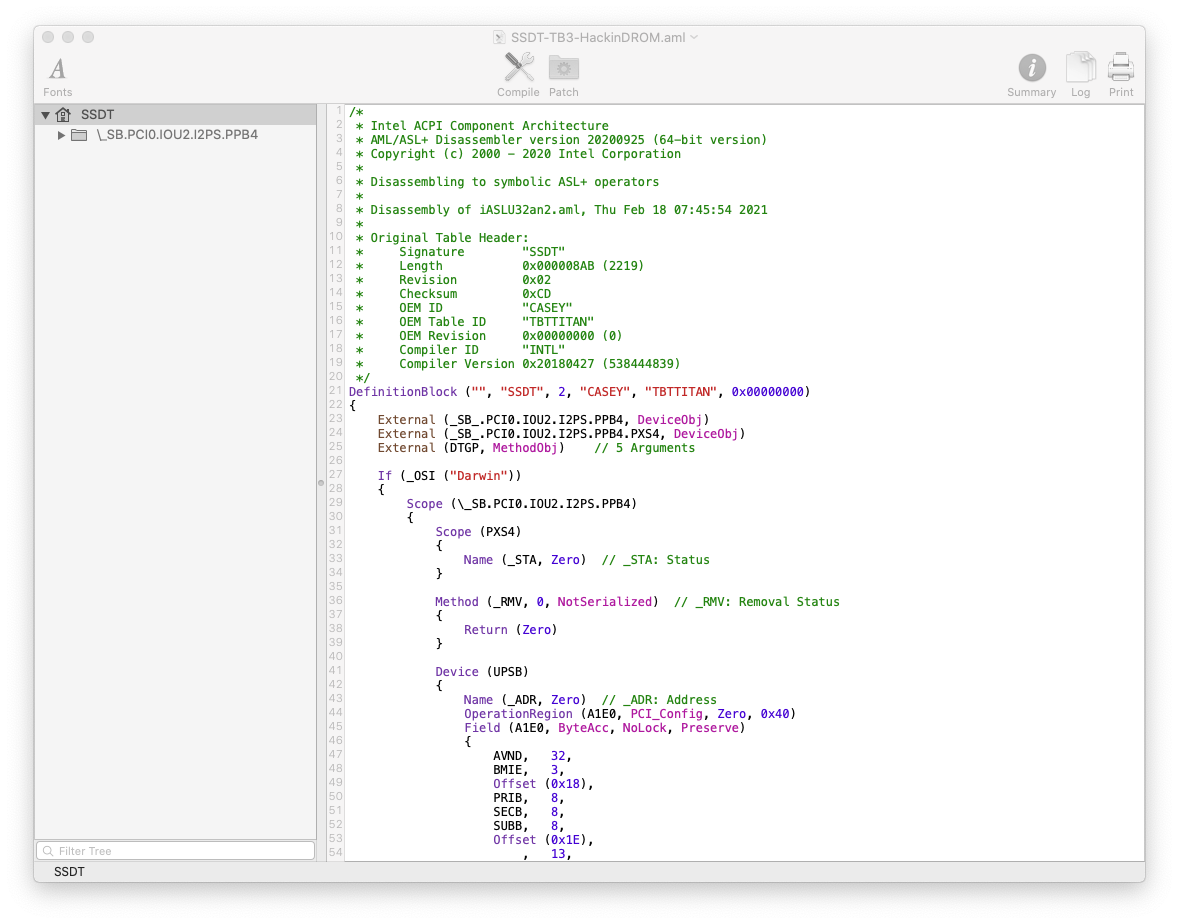Screen dimensions: 1179x924
Task: Click the document icon in the title bar
Action: pos(500,37)
